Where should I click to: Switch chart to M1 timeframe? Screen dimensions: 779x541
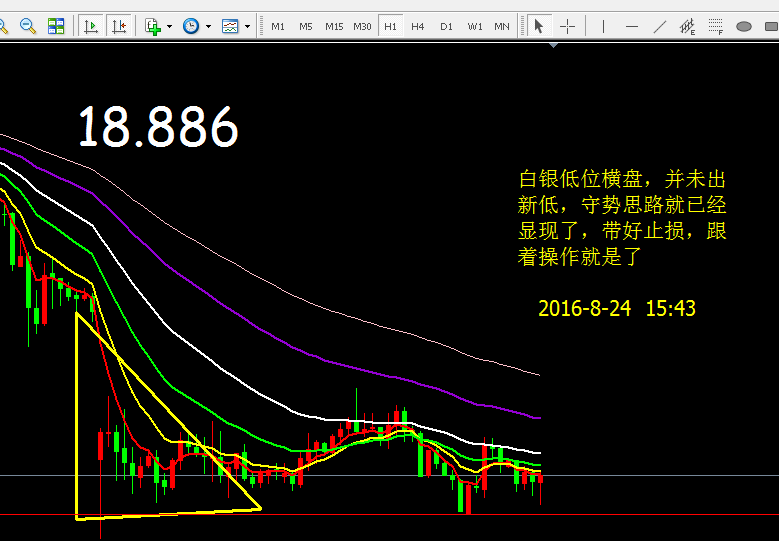point(278,26)
